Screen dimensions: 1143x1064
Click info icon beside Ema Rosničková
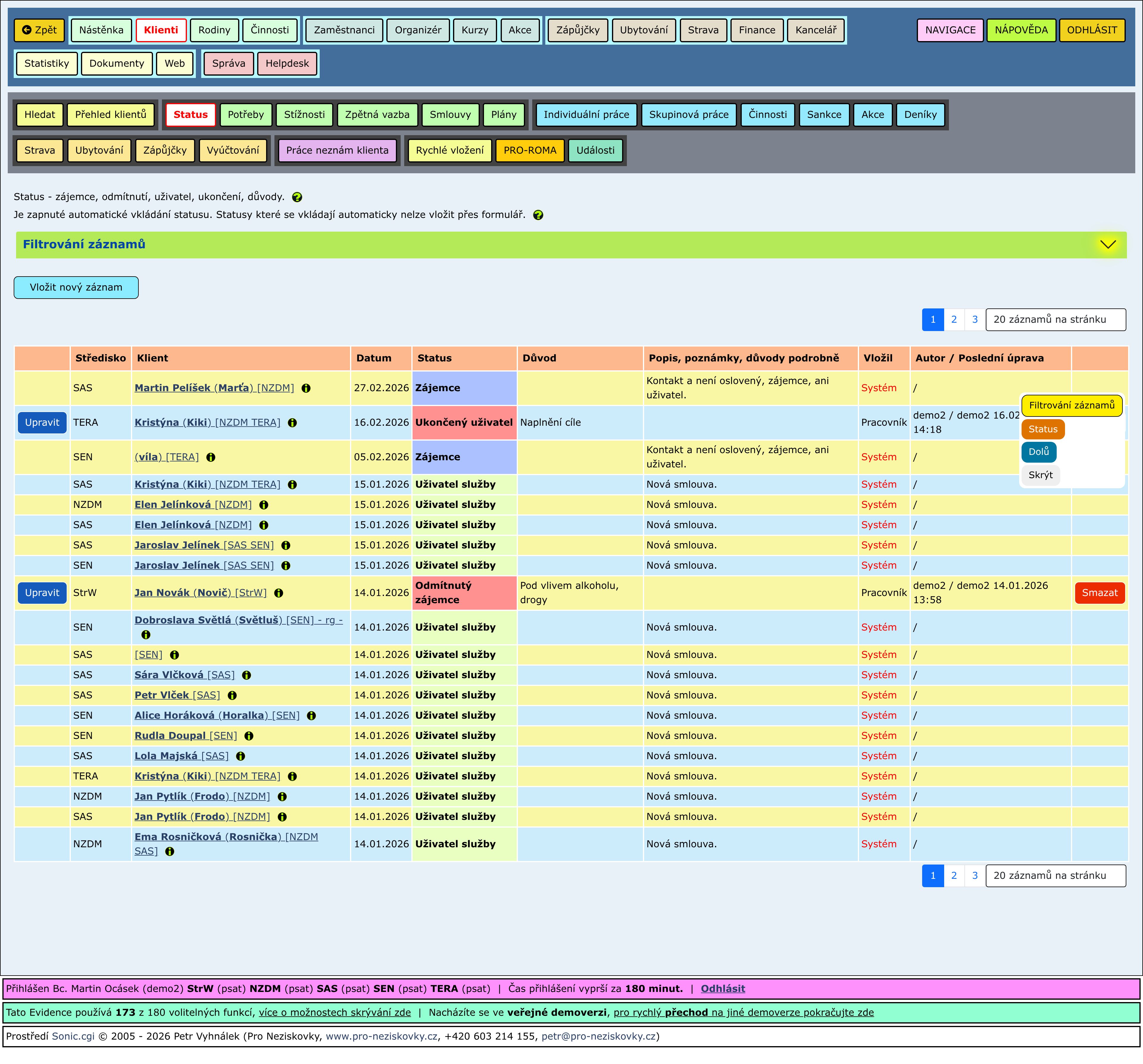coord(170,852)
